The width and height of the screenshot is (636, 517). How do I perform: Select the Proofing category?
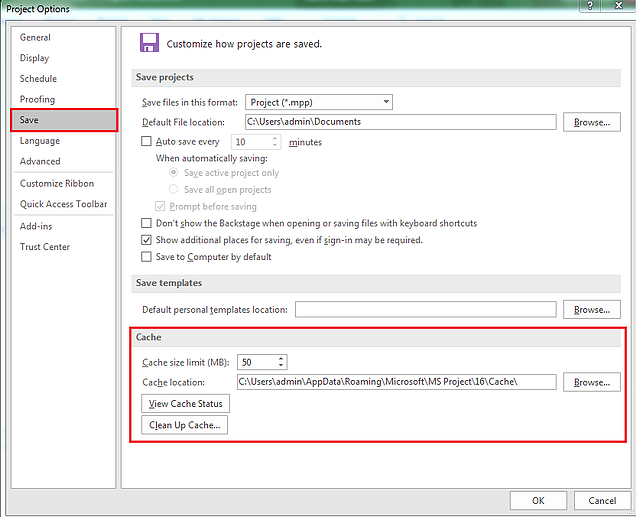click(x=37, y=99)
